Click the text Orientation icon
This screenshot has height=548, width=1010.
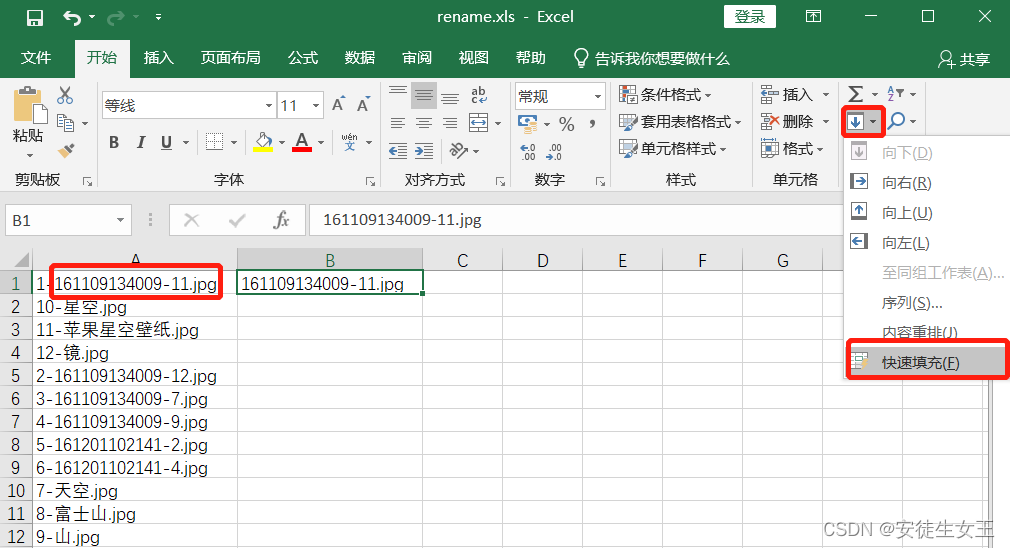click(x=459, y=151)
